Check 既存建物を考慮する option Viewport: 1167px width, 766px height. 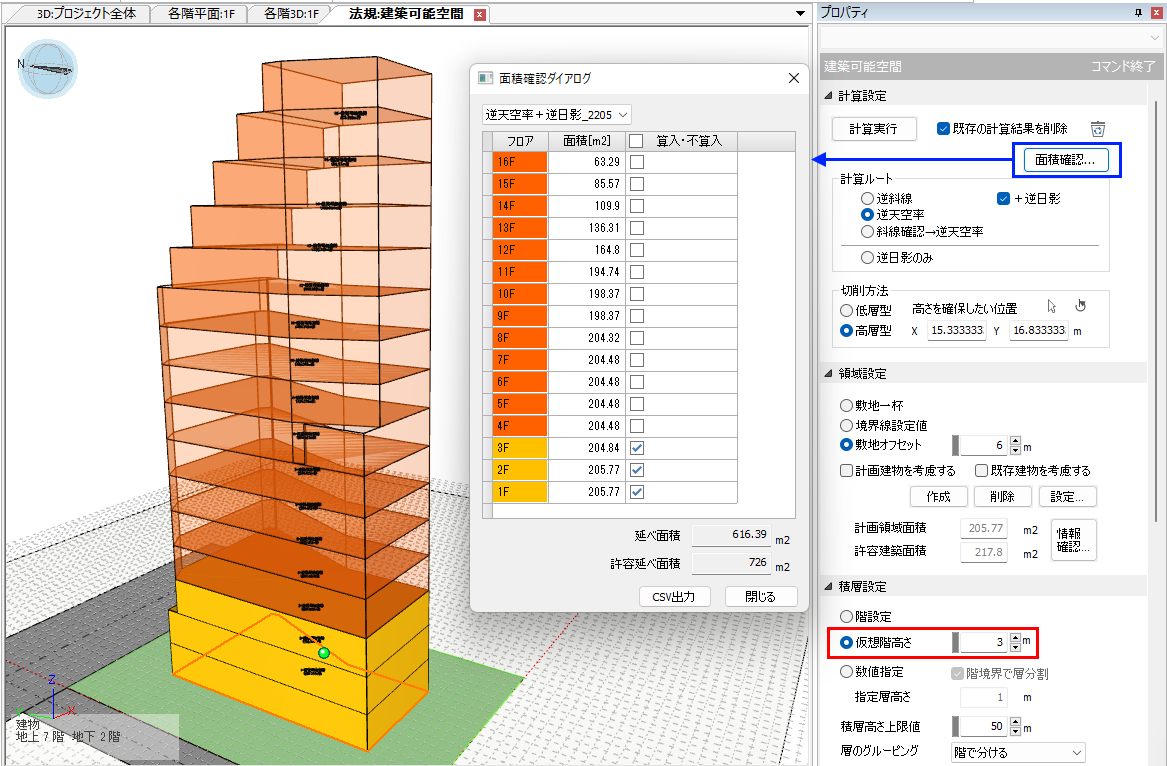[x=982, y=470]
